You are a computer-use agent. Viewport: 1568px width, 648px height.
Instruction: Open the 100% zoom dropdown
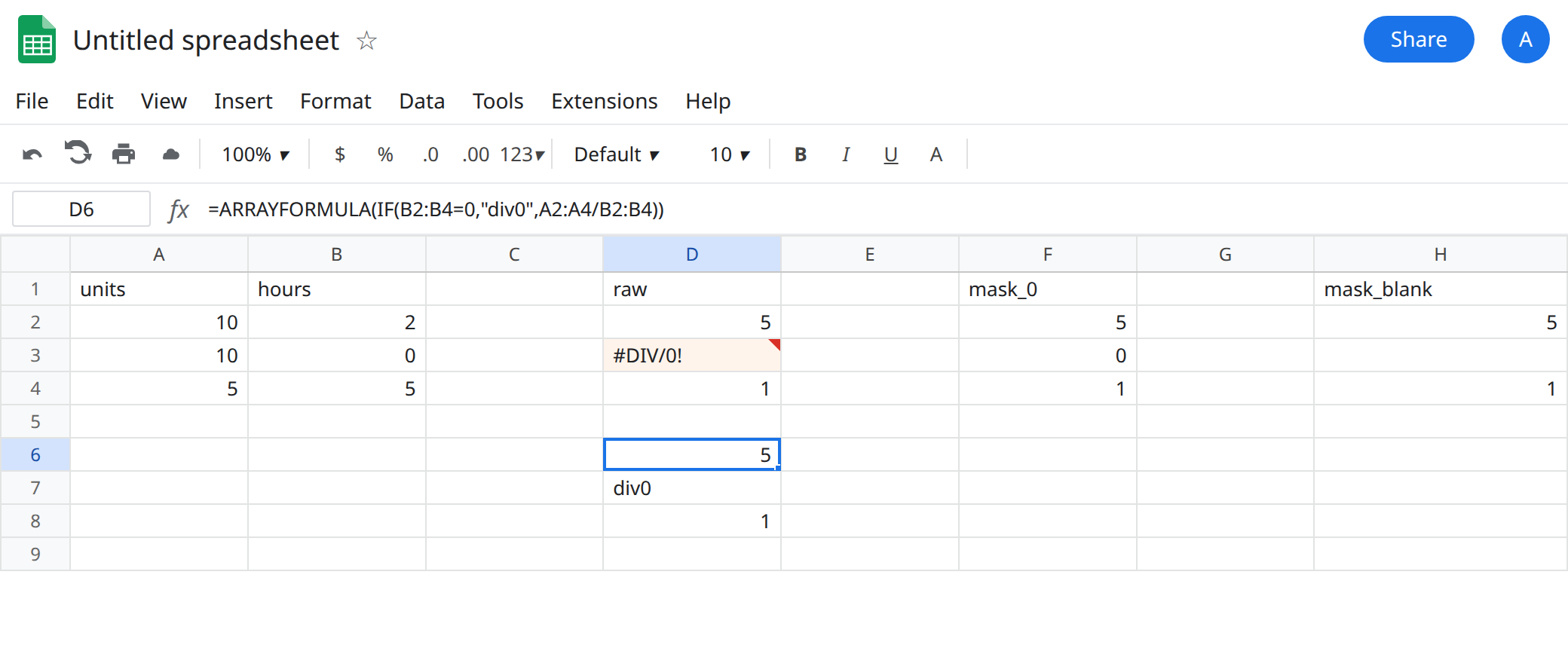(256, 154)
